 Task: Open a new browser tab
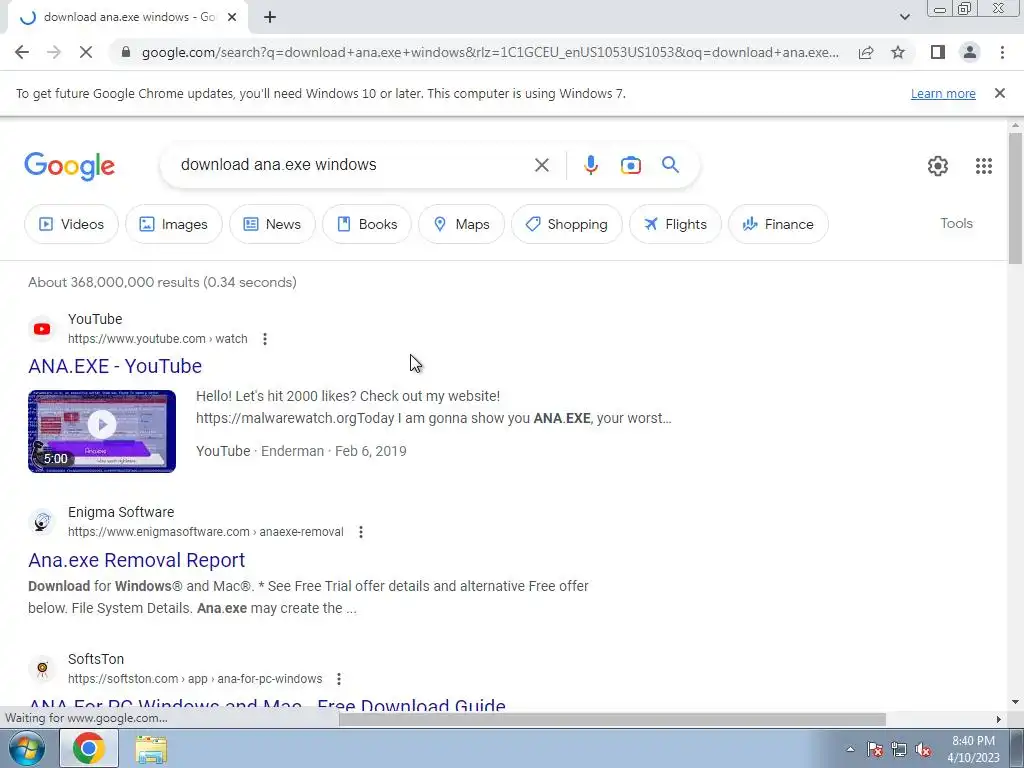270,17
